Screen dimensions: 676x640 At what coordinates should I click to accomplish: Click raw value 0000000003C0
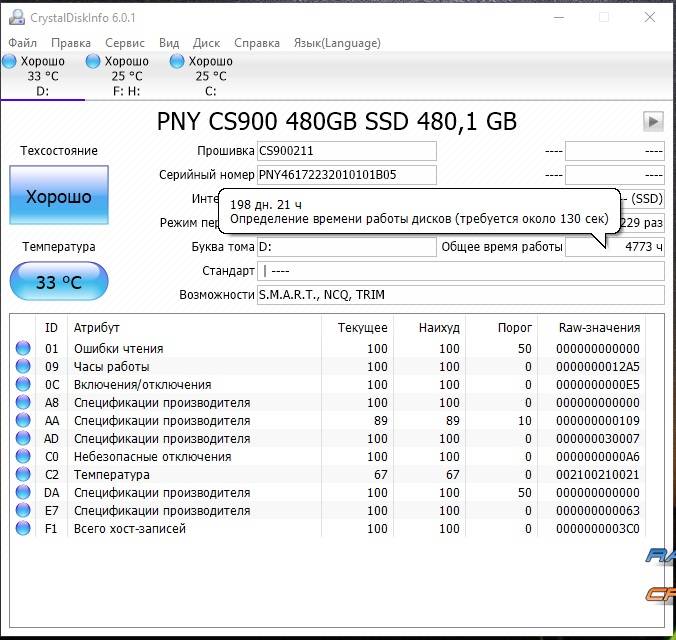click(x=598, y=528)
